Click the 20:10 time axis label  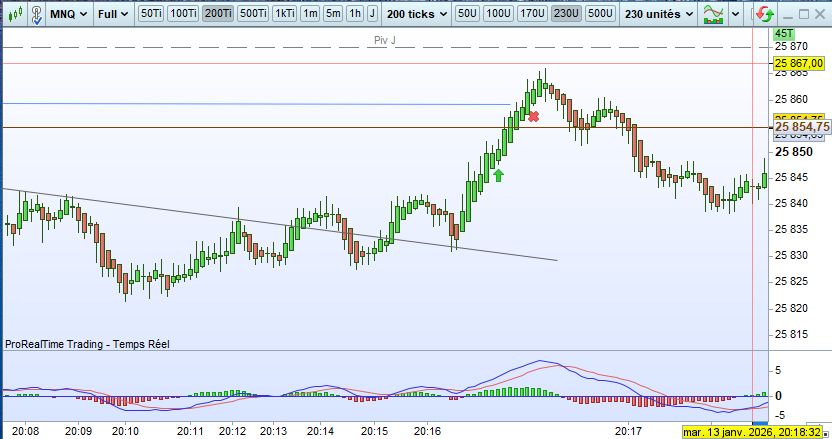coord(125,431)
